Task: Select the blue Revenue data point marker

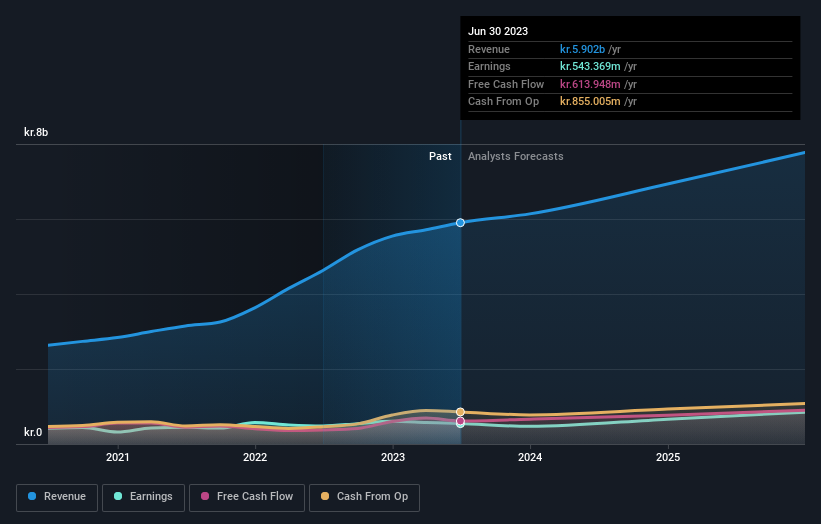Action: pyautogui.click(x=460, y=222)
